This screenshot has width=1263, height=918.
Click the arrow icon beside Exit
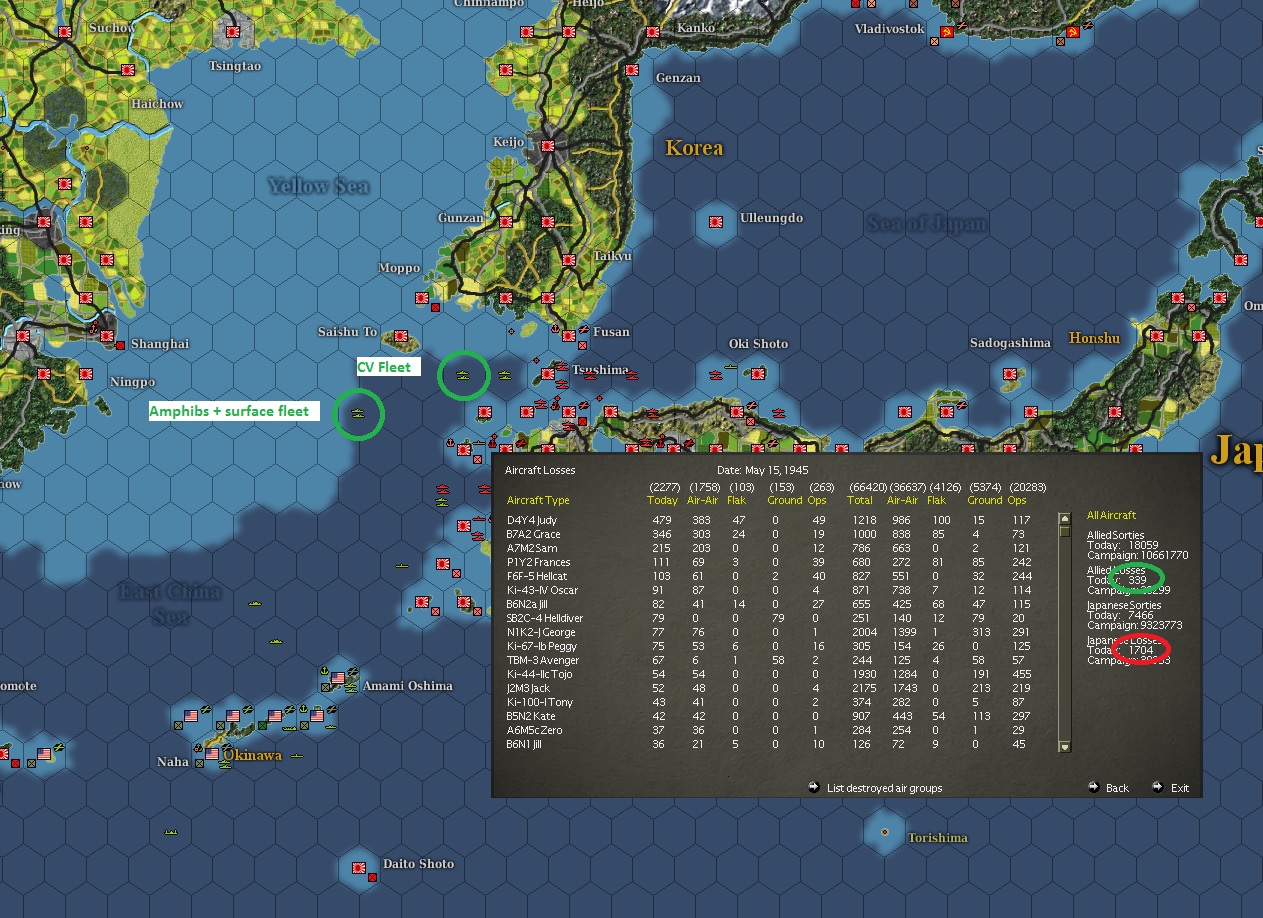pyautogui.click(x=1158, y=787)
